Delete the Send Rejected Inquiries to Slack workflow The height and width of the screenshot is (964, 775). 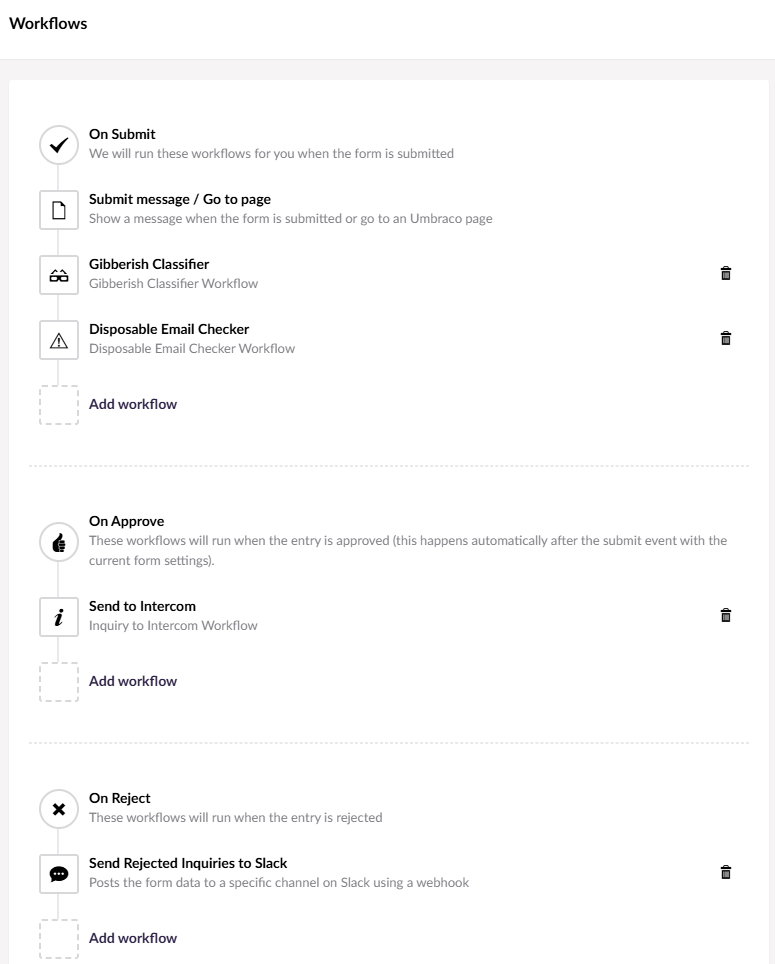[x=726, y=872]
